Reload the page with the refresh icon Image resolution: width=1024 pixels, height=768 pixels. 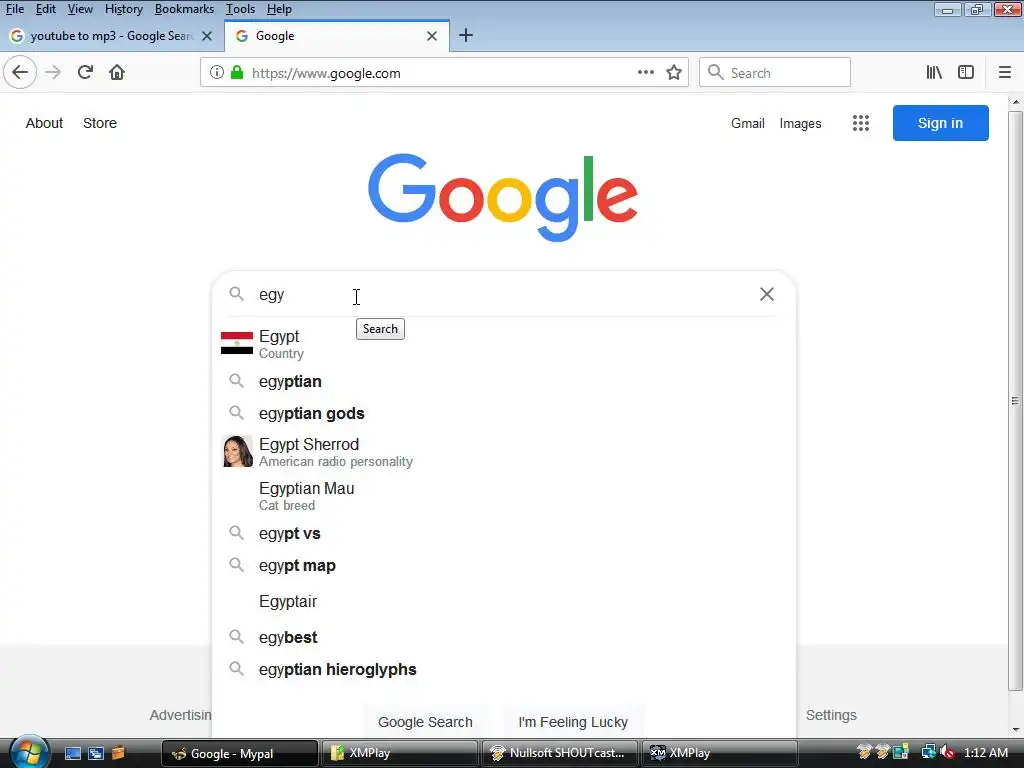click(x=85, y=72)
